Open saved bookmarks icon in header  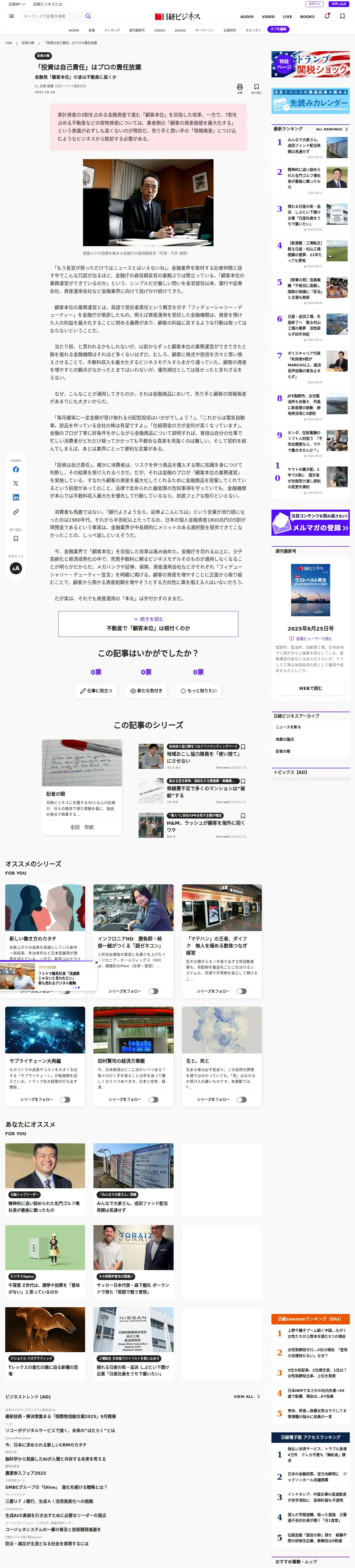342,16
